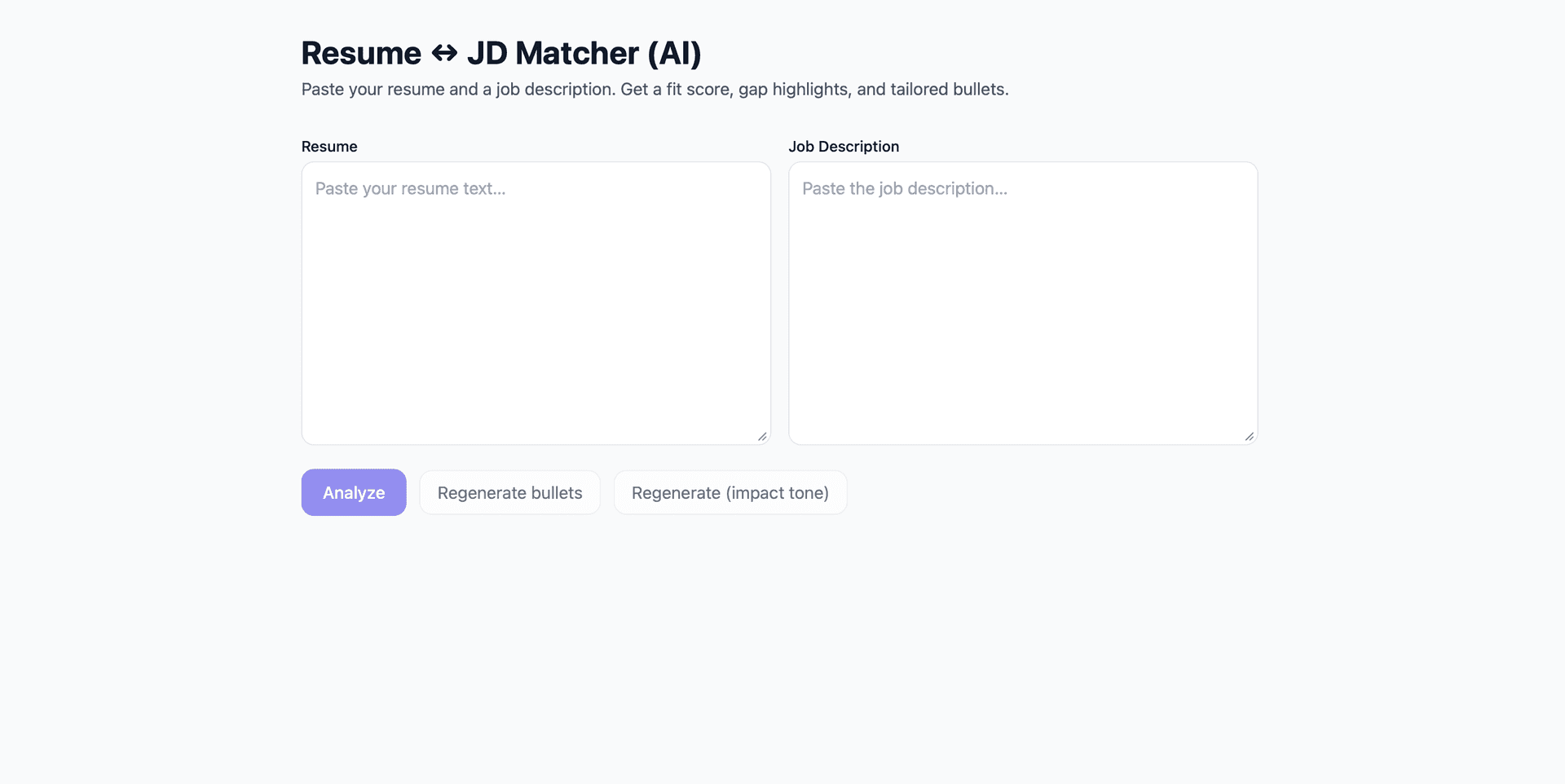Click the Resume field label
This screenshot has height=784, width=1565.
(x=329, y=147)
